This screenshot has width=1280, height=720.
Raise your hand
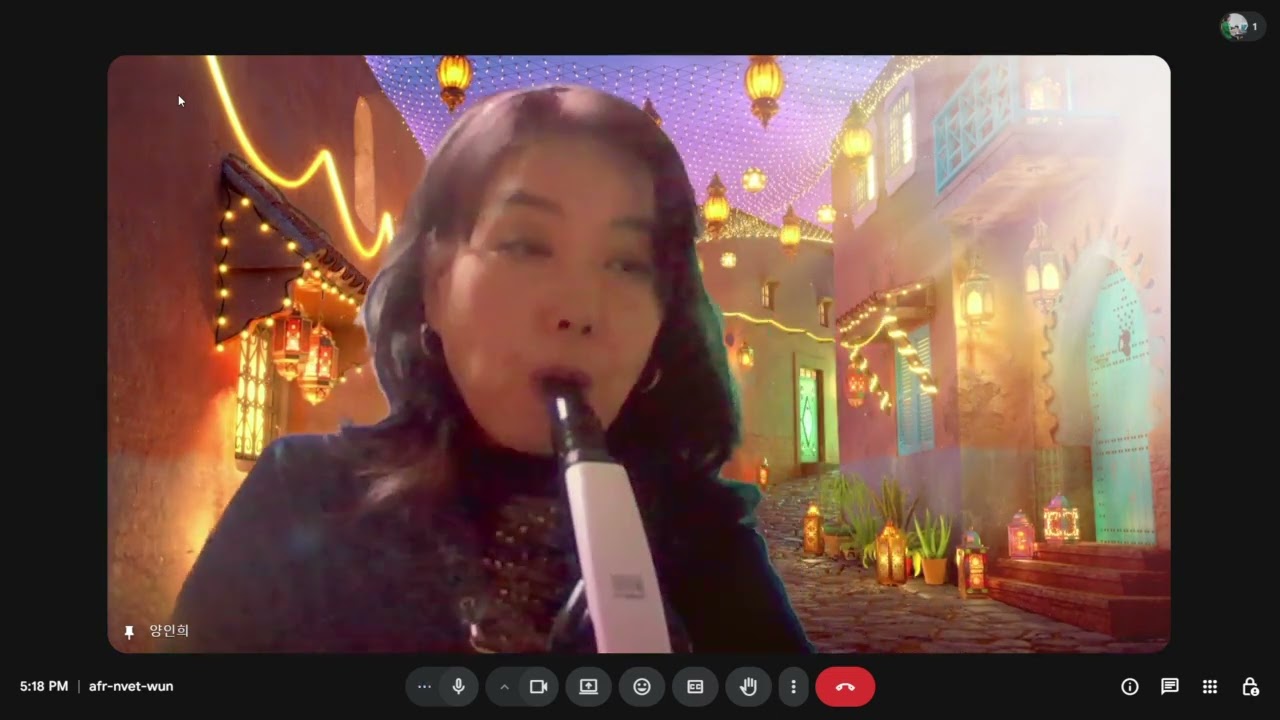tap(748, 687)
